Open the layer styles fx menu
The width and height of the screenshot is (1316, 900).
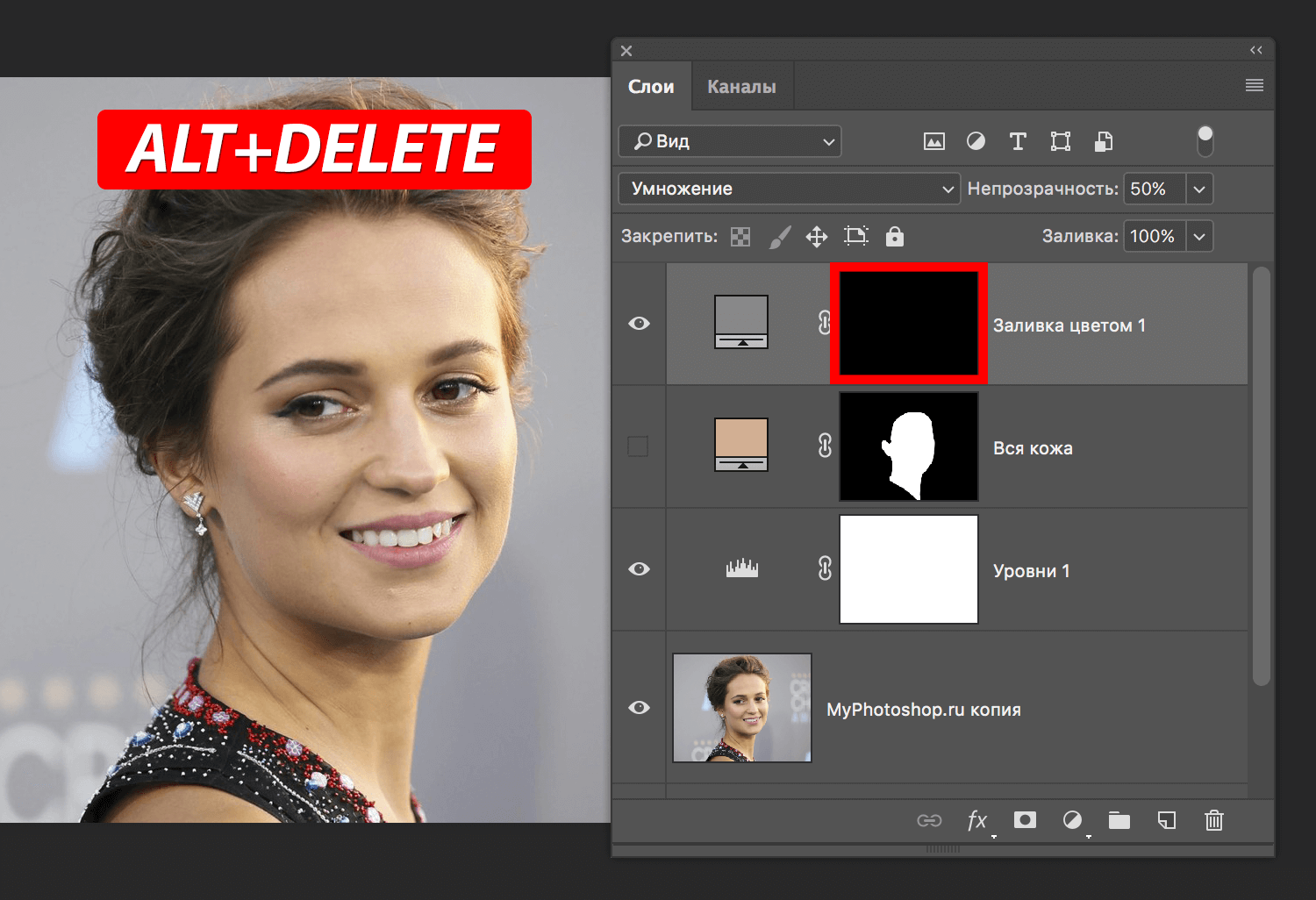point(976,821)
